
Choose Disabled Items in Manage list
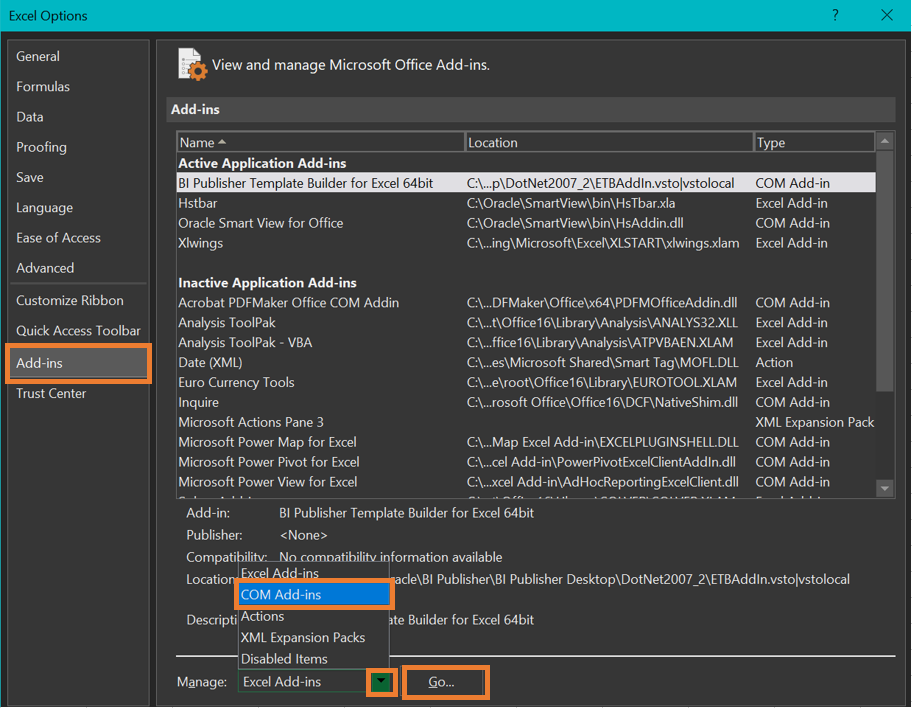pos(284,659)
